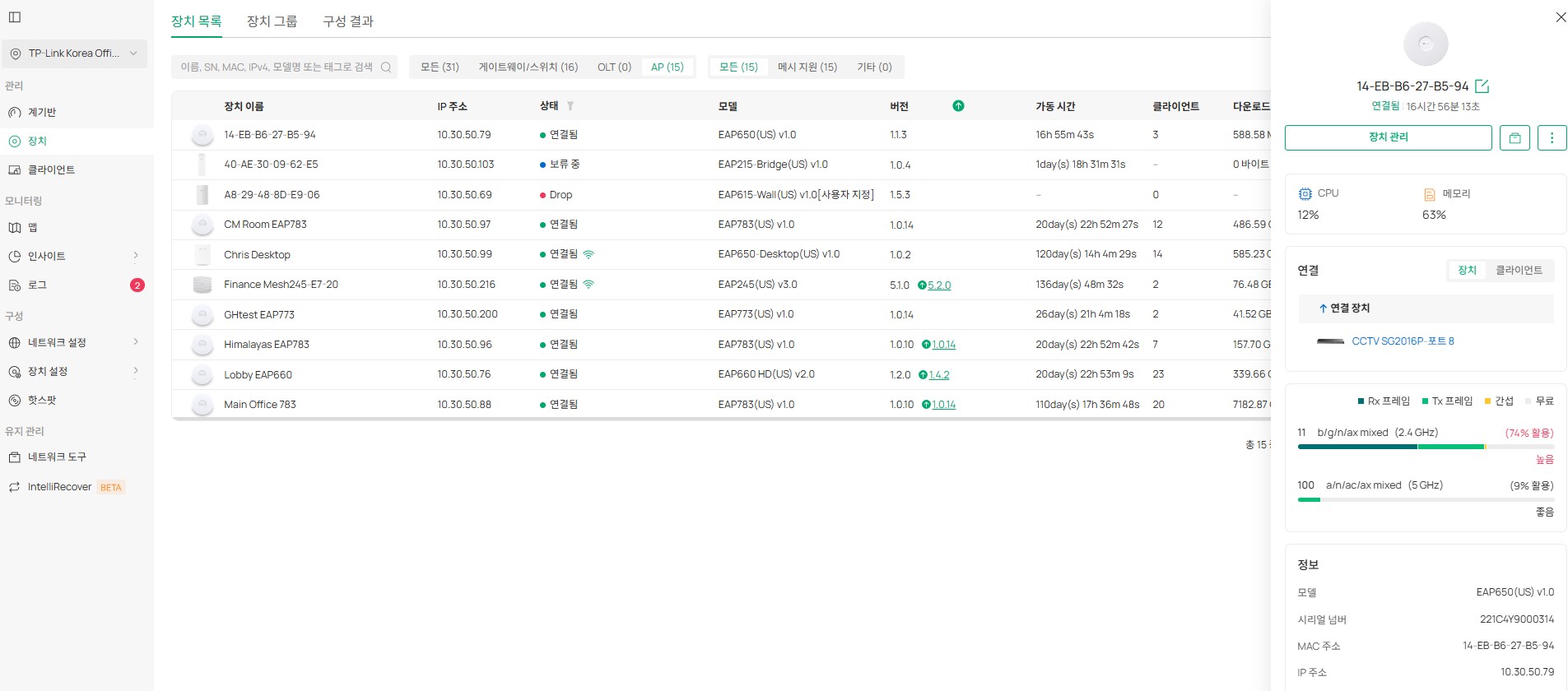Close the device details panel

1561,17
